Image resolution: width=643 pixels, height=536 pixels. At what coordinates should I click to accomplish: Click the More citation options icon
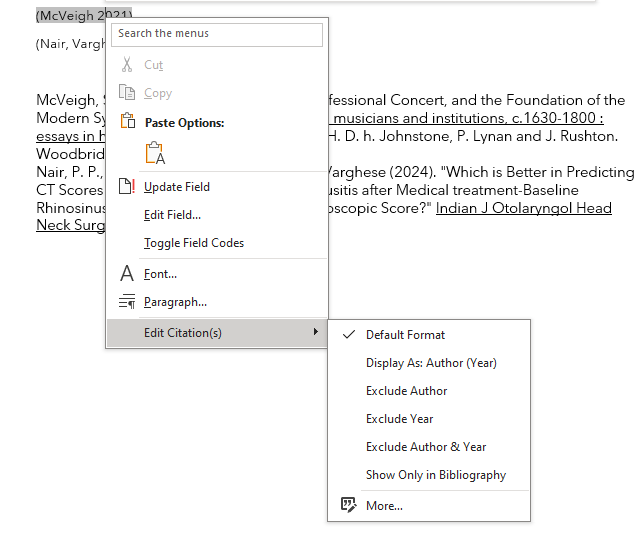click(349, 506)
